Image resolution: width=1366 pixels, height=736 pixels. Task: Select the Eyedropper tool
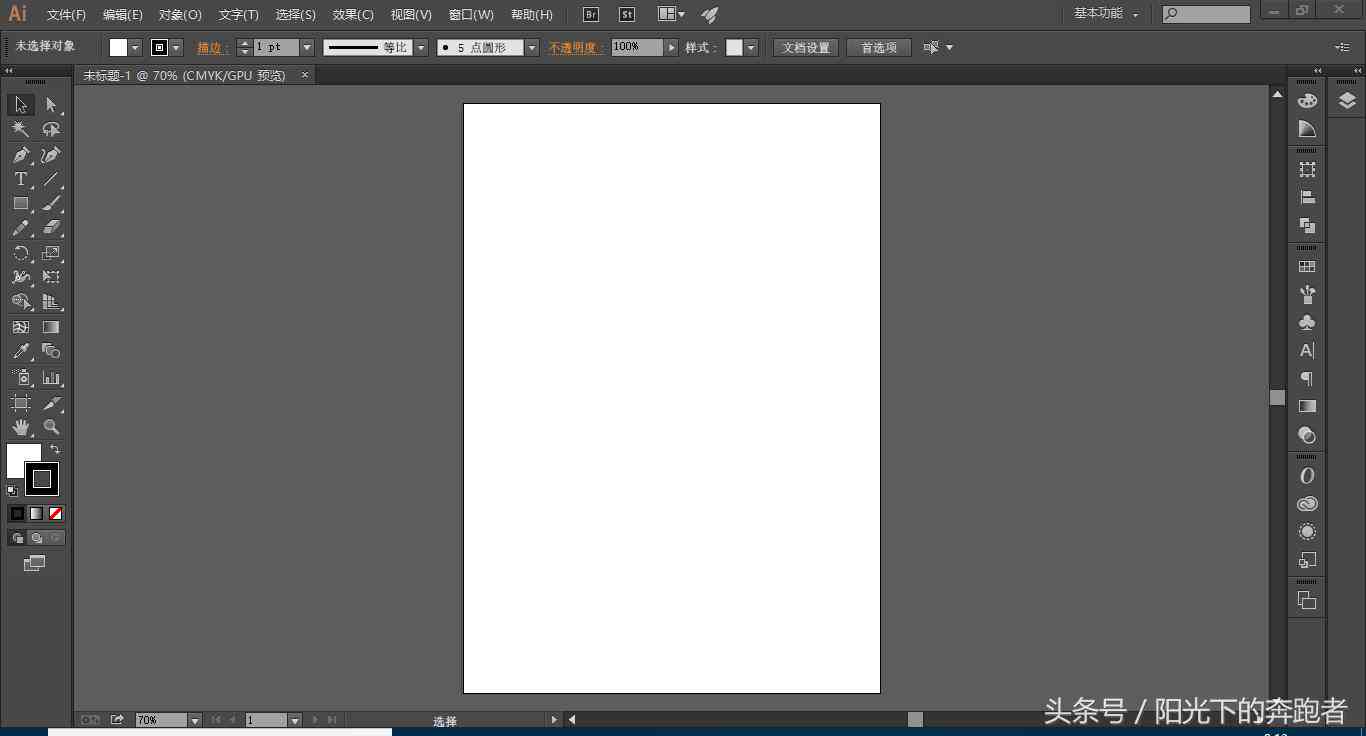coord(21,351)
